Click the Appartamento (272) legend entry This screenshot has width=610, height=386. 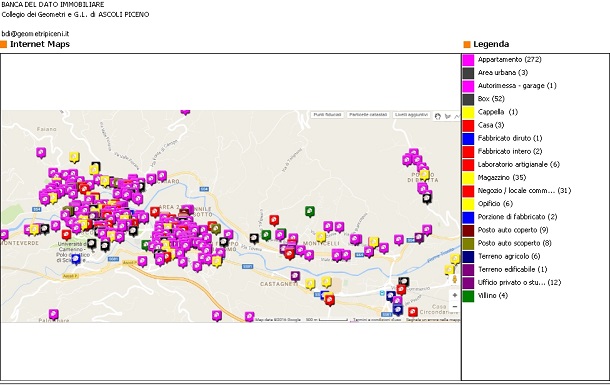[510, 60]
